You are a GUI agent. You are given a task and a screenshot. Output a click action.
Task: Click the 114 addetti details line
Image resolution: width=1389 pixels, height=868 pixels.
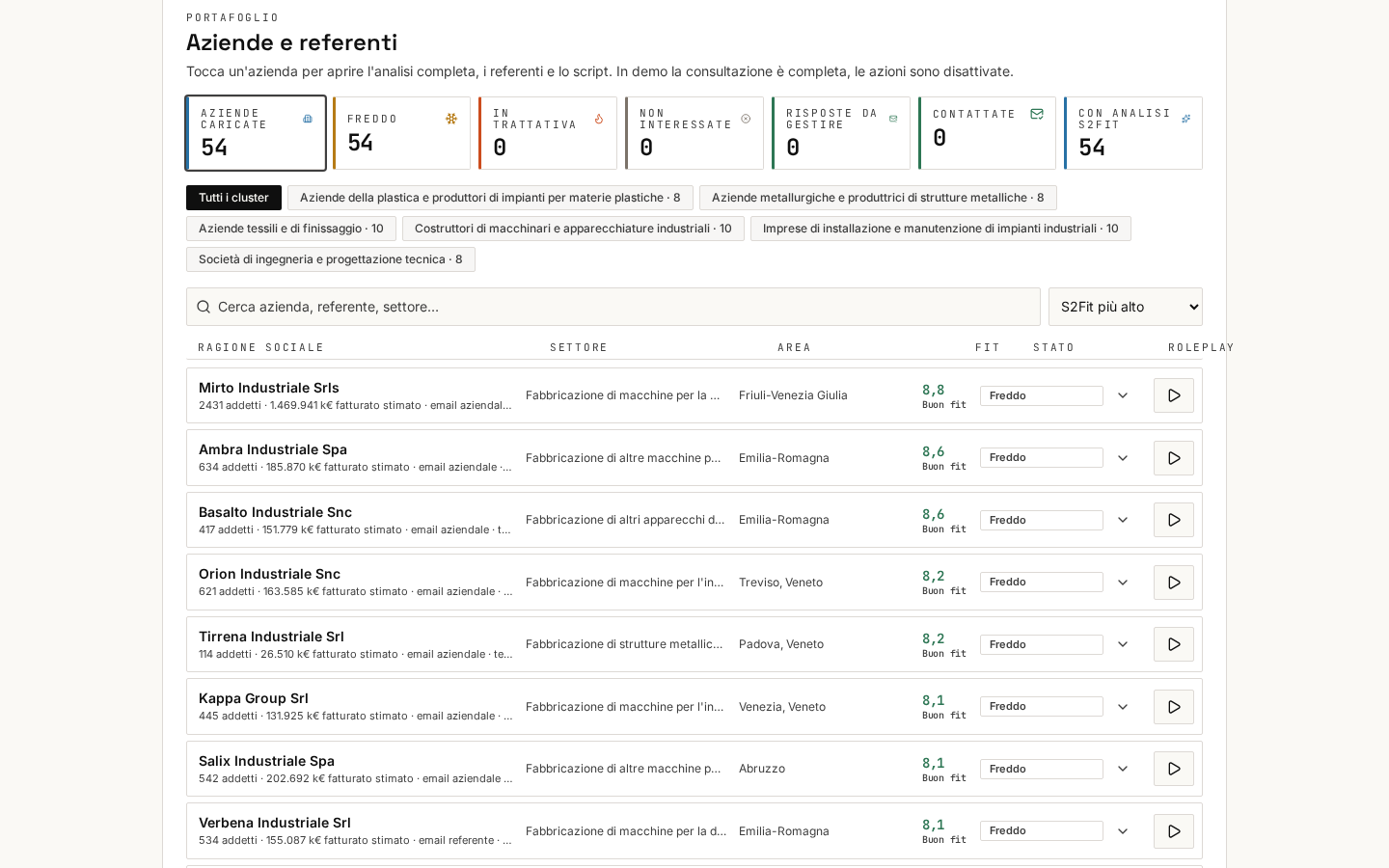coord(355,654)
